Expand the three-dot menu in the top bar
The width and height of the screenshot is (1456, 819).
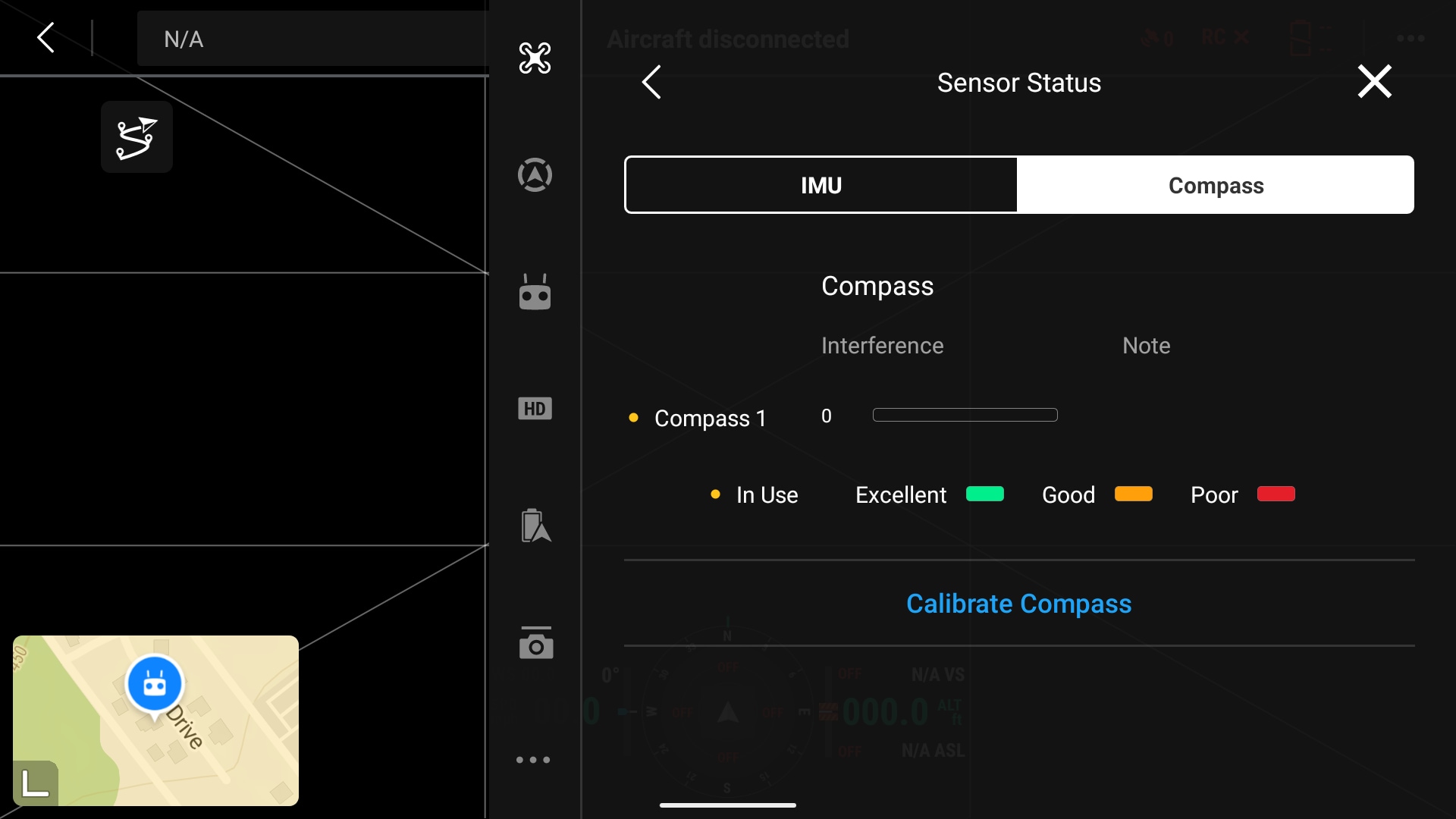point(1410,37)
